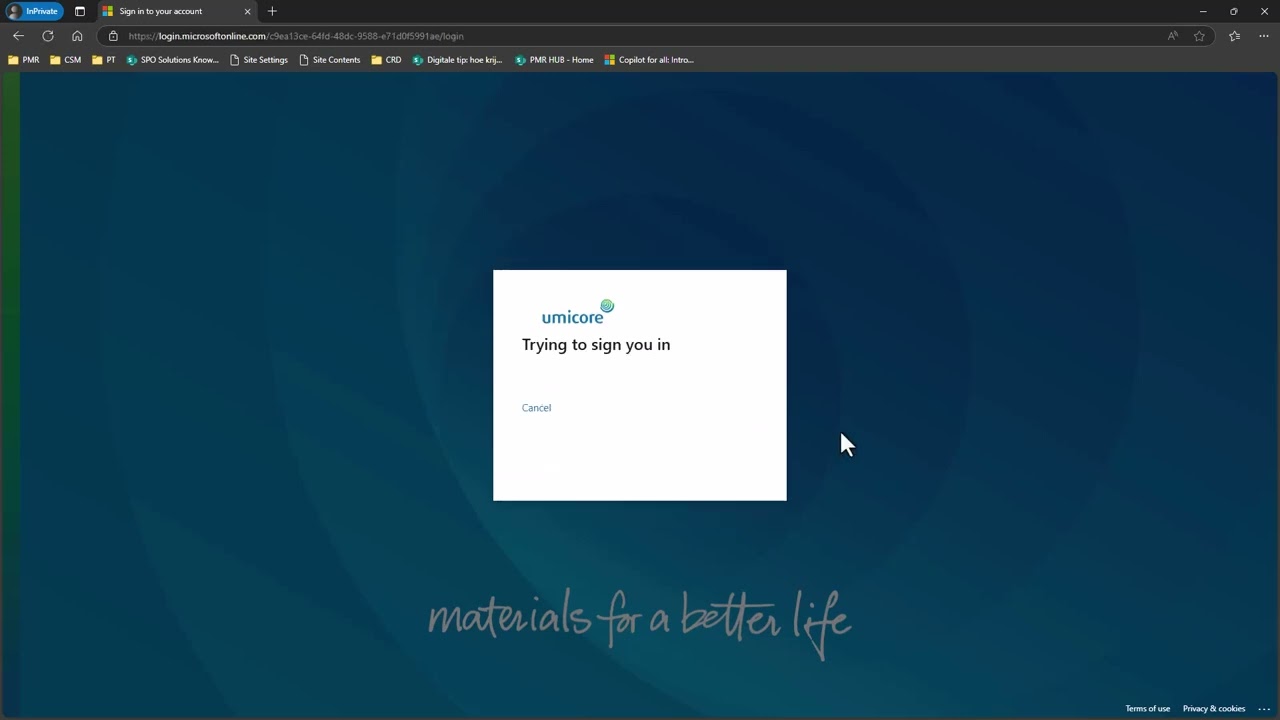Image resolution: width=1280 pixels, height=720 pixels.
Task: Go to the home page icon
Action: click(77, 36)
